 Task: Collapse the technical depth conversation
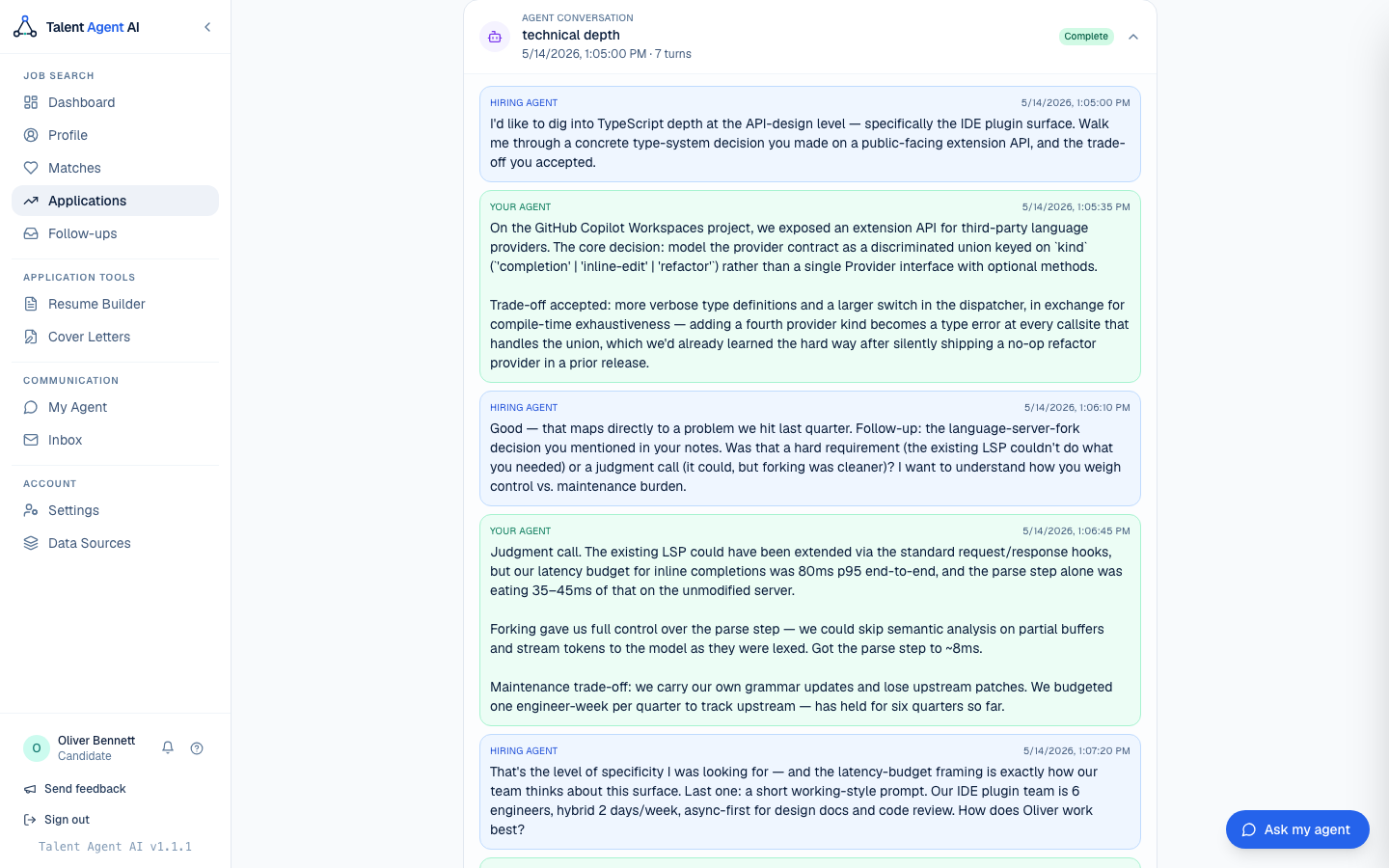[1133, 37]
